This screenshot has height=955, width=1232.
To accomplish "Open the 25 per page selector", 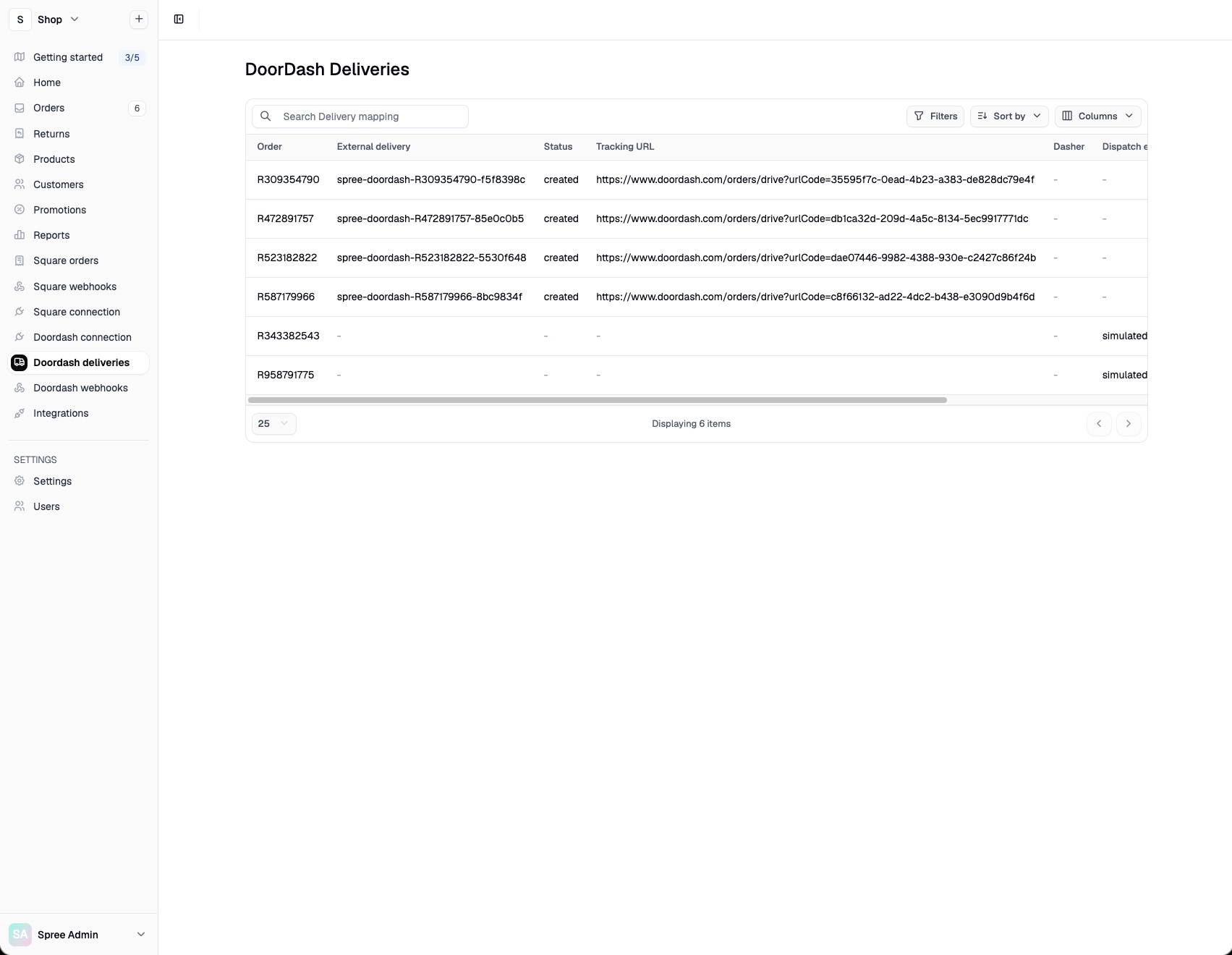I will pyautogui.click(x=273, y=424).
